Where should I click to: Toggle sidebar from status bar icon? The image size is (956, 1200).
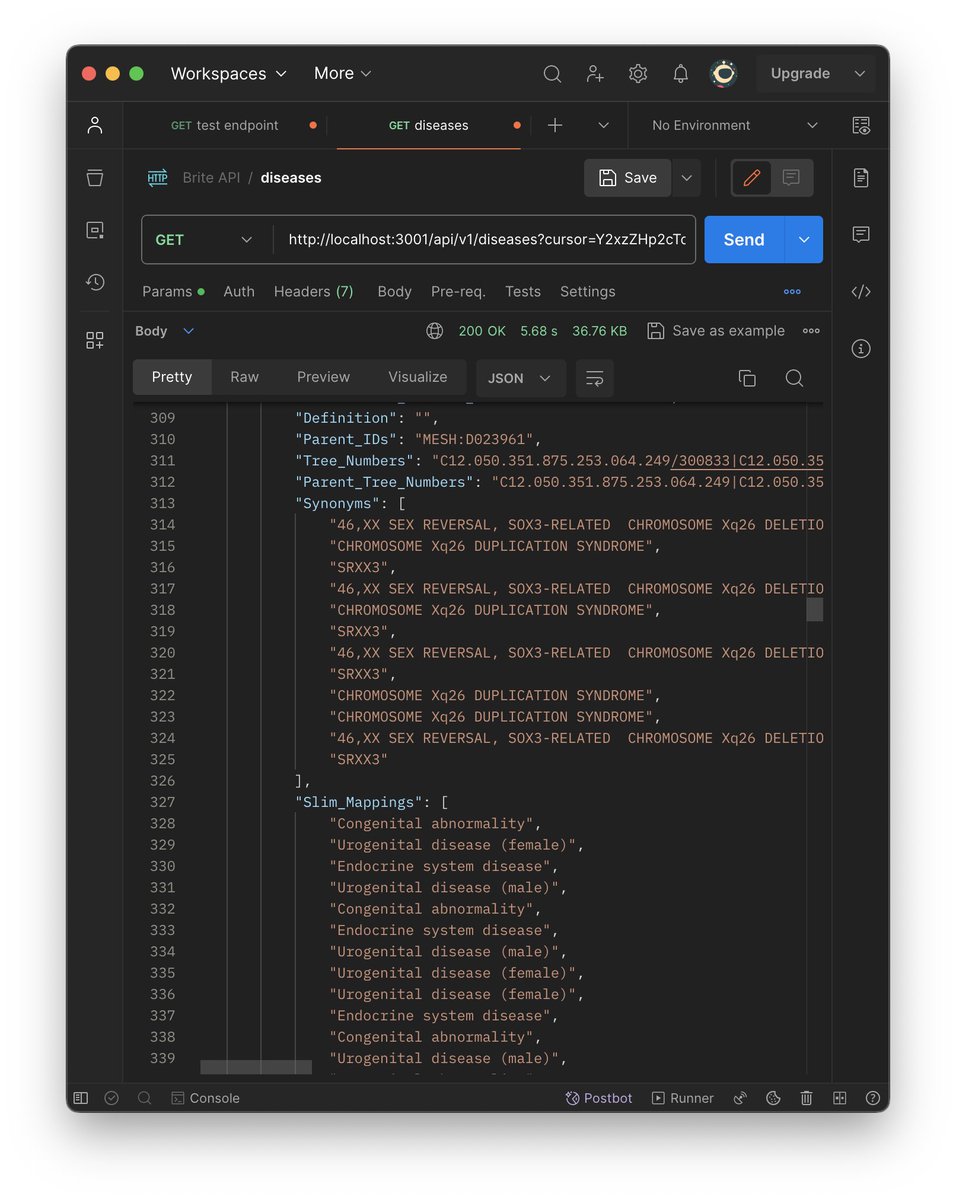pyautogui.click(x=81, y=1098)
